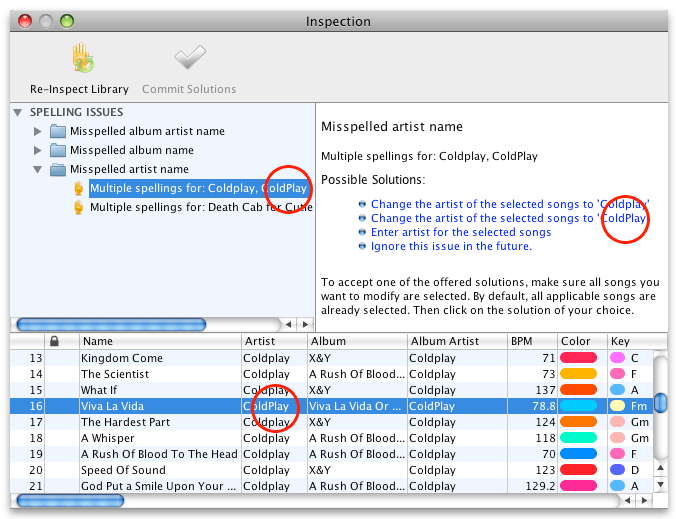Click Ignore this issue in the future

(451, 246)
